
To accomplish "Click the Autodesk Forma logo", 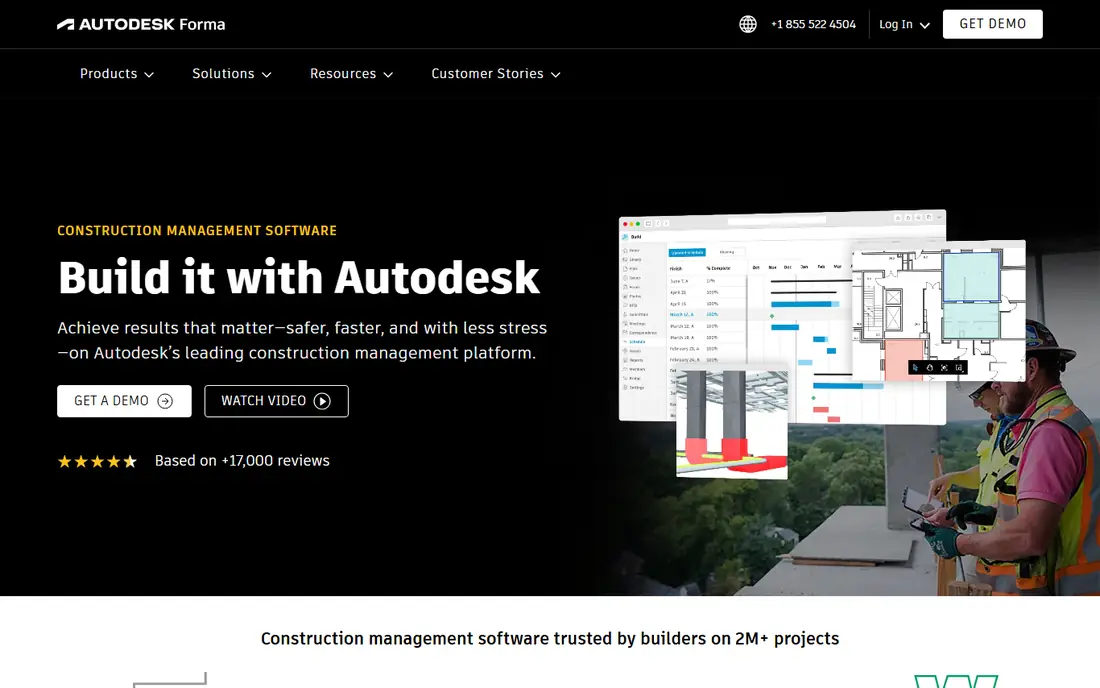I will 141,25.
